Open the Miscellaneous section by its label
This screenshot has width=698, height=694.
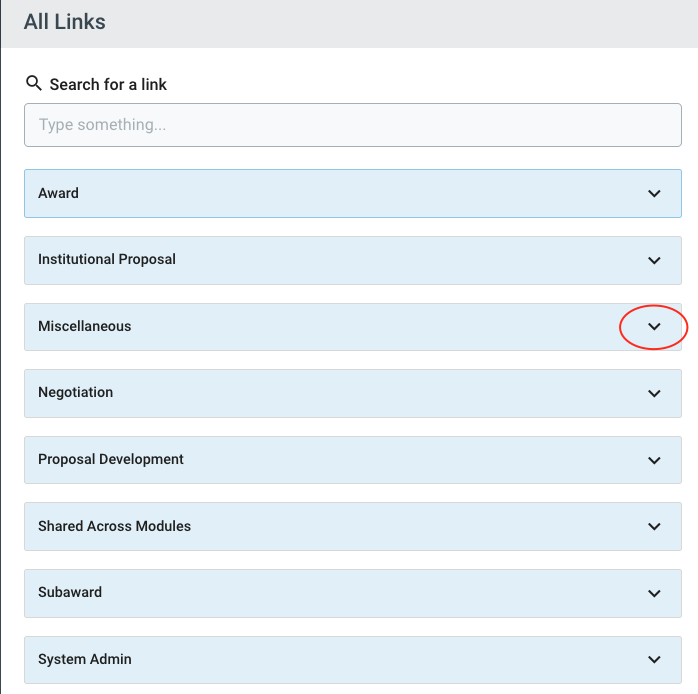[84, 326]
